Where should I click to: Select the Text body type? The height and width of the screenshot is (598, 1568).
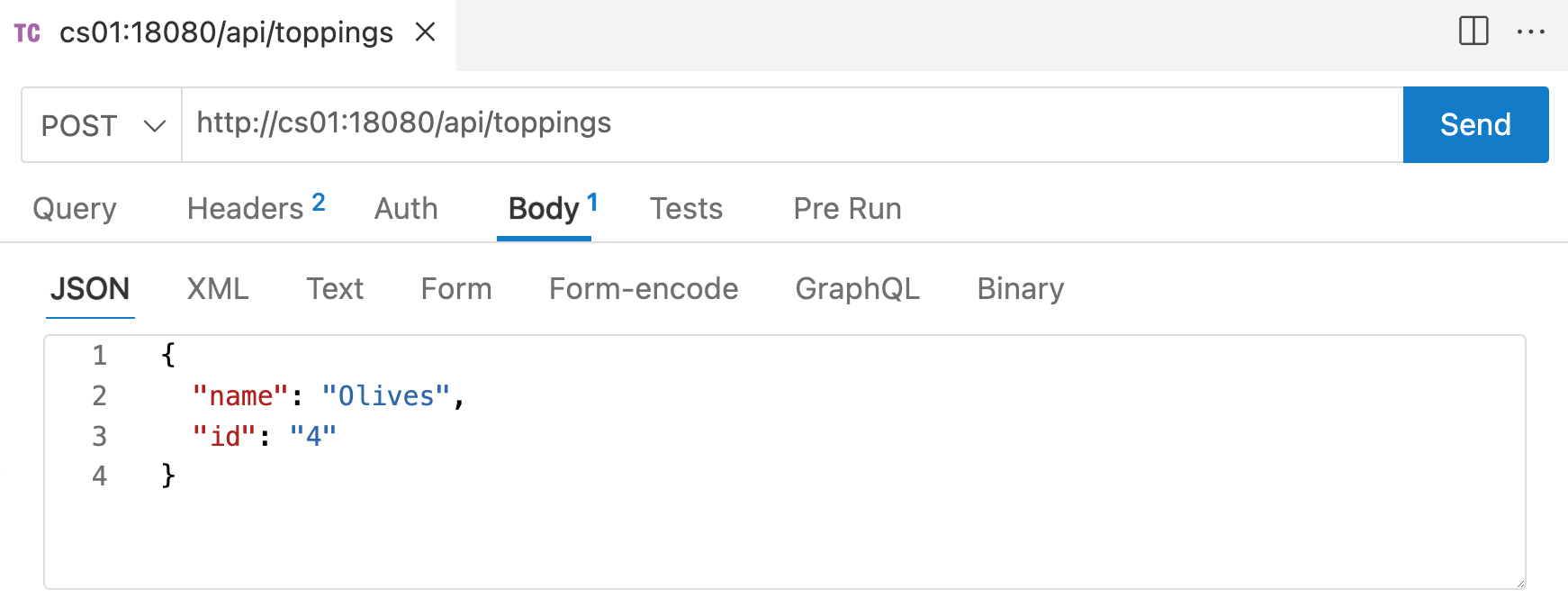tap(335, 289)
